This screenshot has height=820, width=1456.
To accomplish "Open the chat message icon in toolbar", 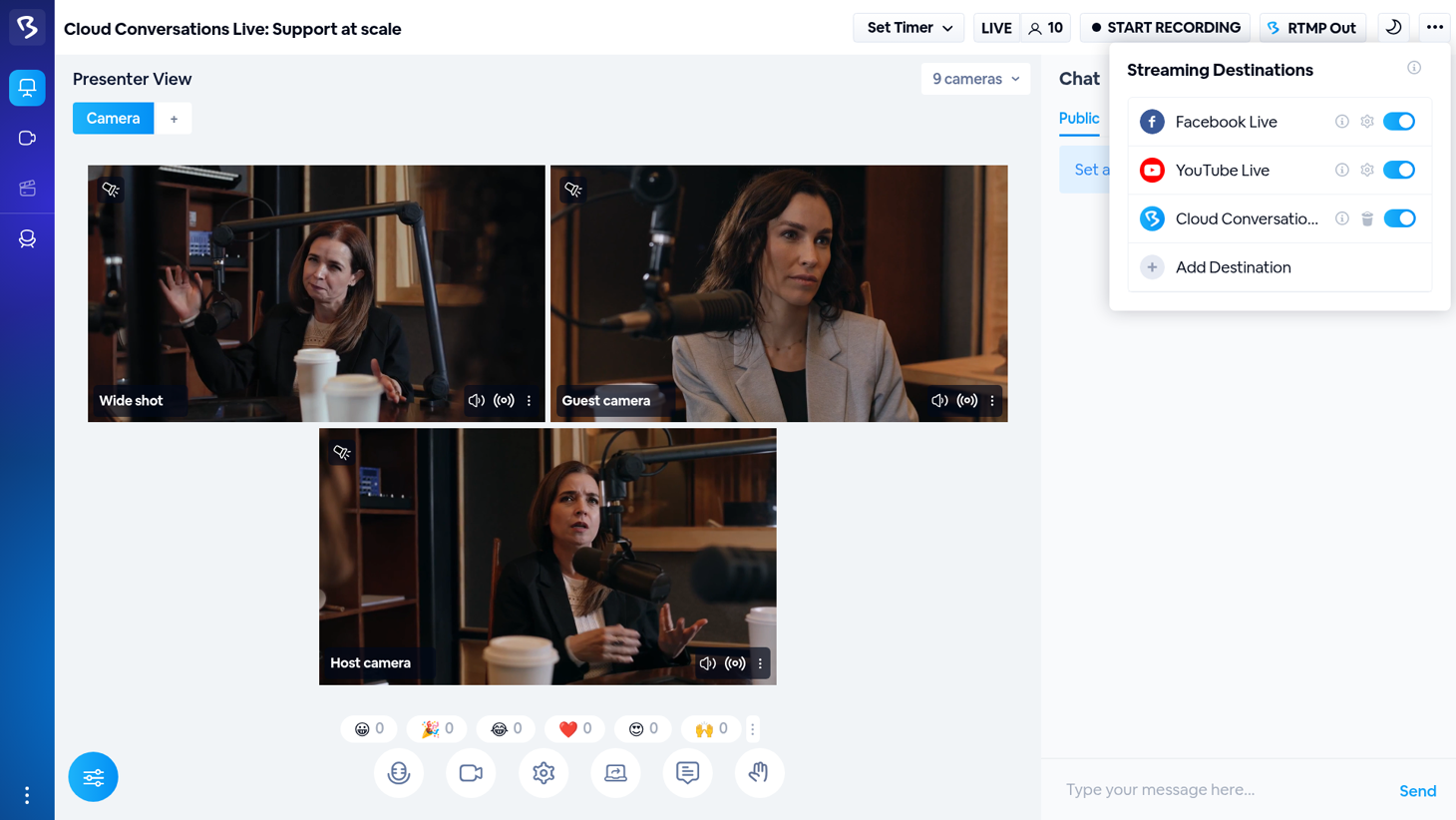I will 687,773.
